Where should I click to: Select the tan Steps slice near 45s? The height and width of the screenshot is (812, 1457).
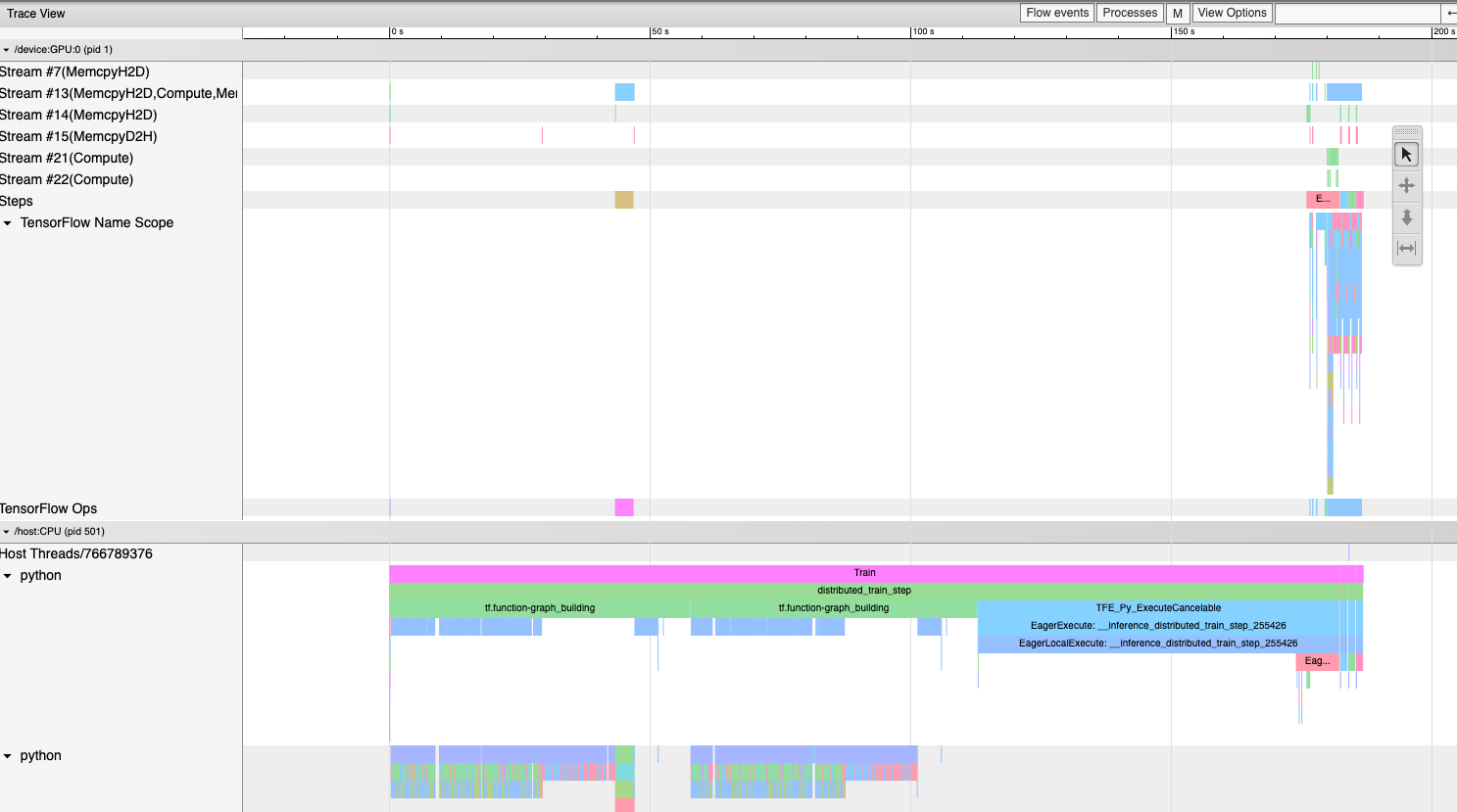[x=624, y=200]
